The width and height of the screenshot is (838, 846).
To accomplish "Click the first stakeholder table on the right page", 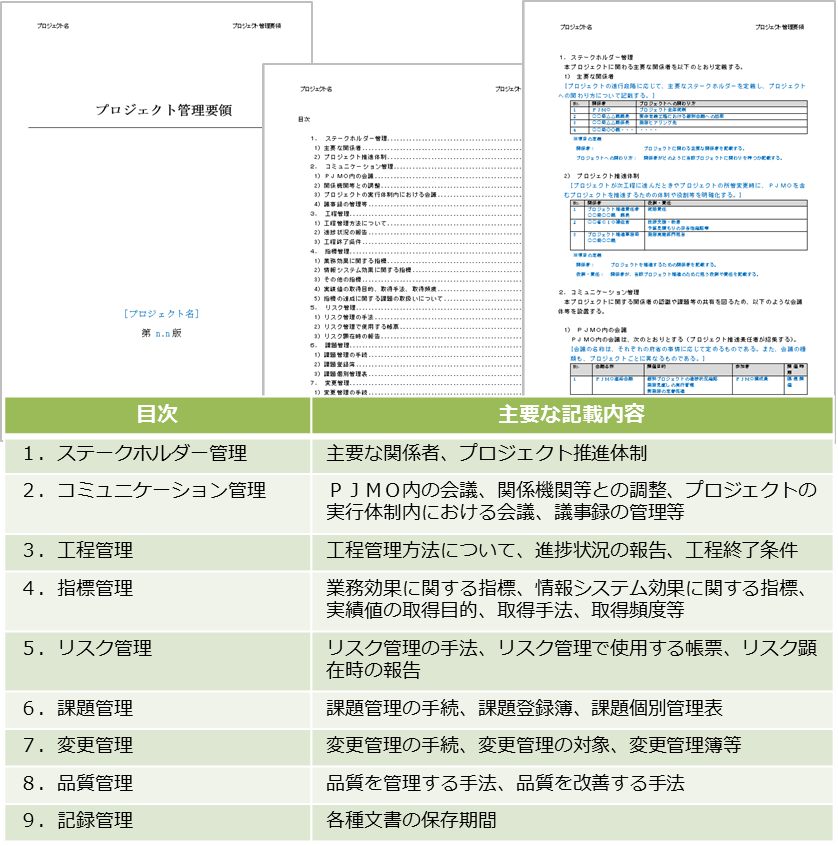I will tap(689, 117).
